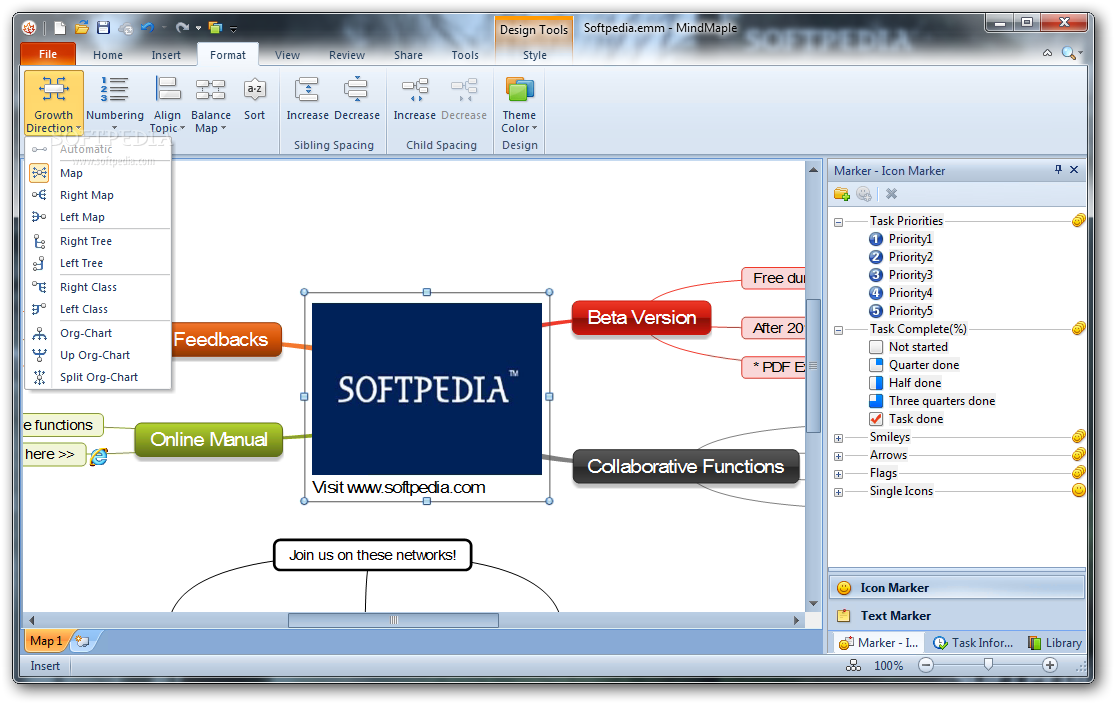The height and width of the screenshot is (704, 1115).
Task: Click Decrease sibling spacing icon
Action: [x=356, y=90]
